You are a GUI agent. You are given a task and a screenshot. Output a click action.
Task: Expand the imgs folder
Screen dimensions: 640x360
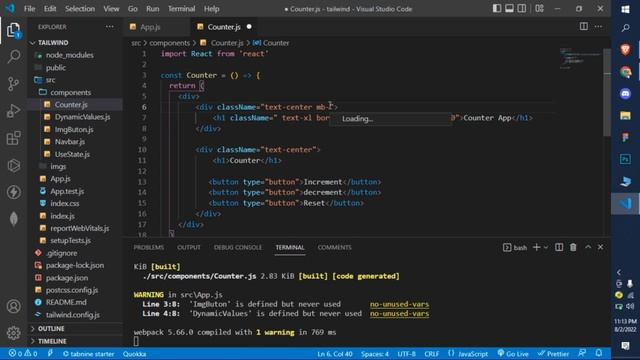coord(58,167)
